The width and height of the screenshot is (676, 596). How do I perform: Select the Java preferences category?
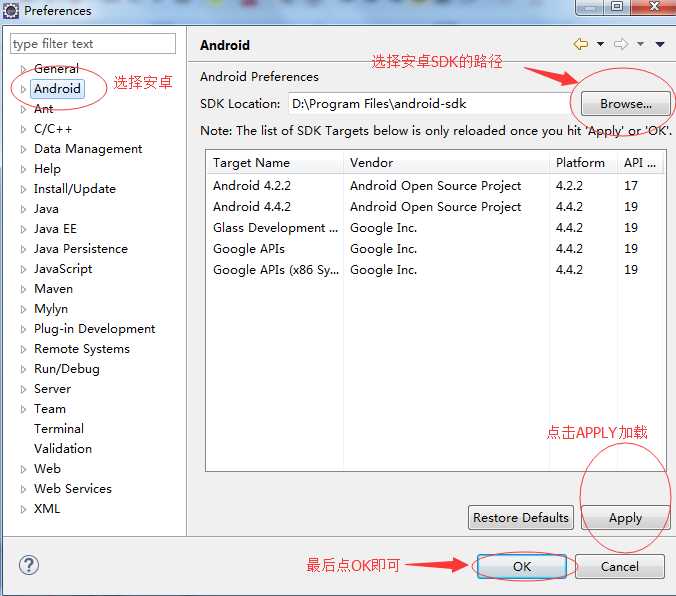[46, 209]
